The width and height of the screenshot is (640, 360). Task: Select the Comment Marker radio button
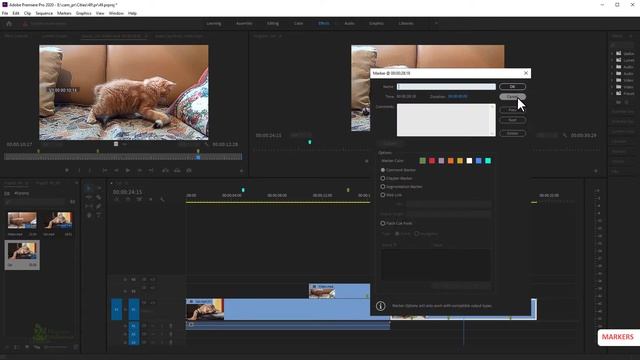[x=383, y=170]
